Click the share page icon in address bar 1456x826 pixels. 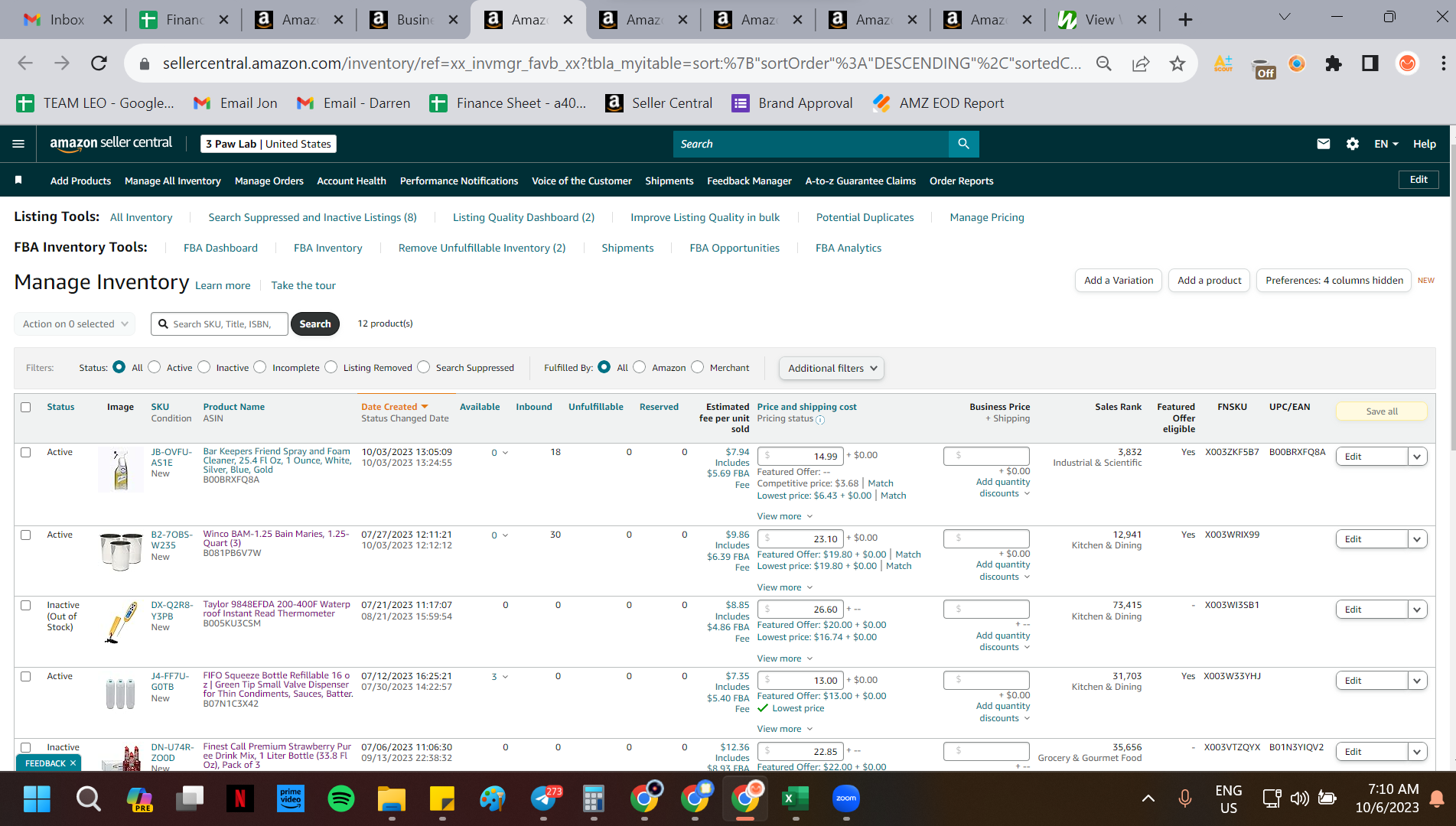1140,63
